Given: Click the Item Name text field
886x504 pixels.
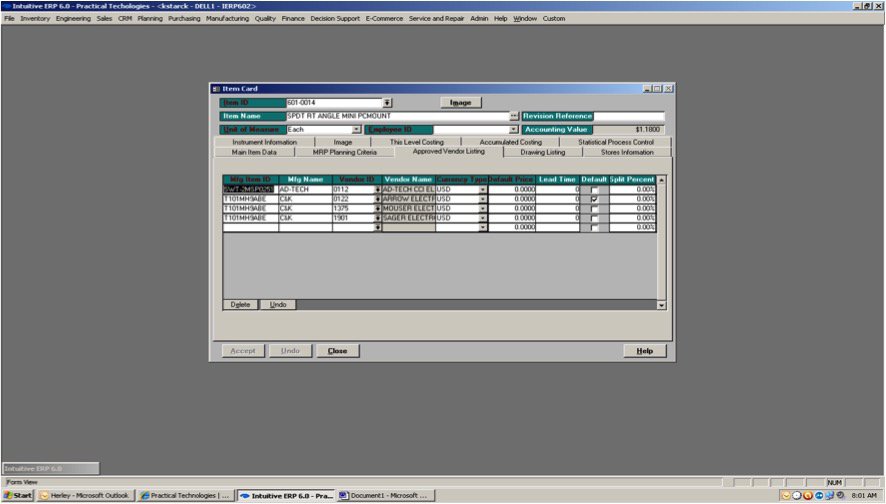Looking at the screenshot, I should pos(398,116).
